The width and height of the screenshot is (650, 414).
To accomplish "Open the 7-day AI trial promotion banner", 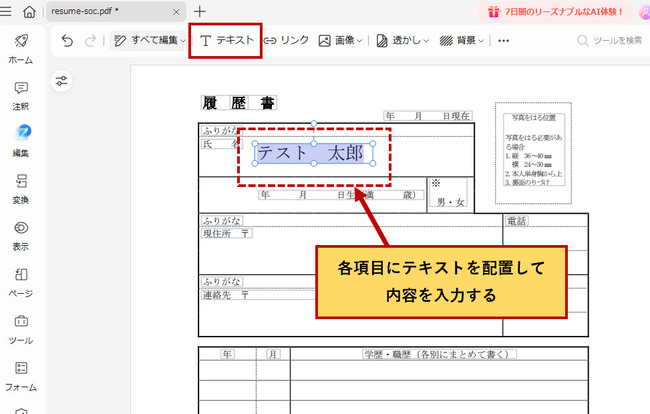I will 557,12.
